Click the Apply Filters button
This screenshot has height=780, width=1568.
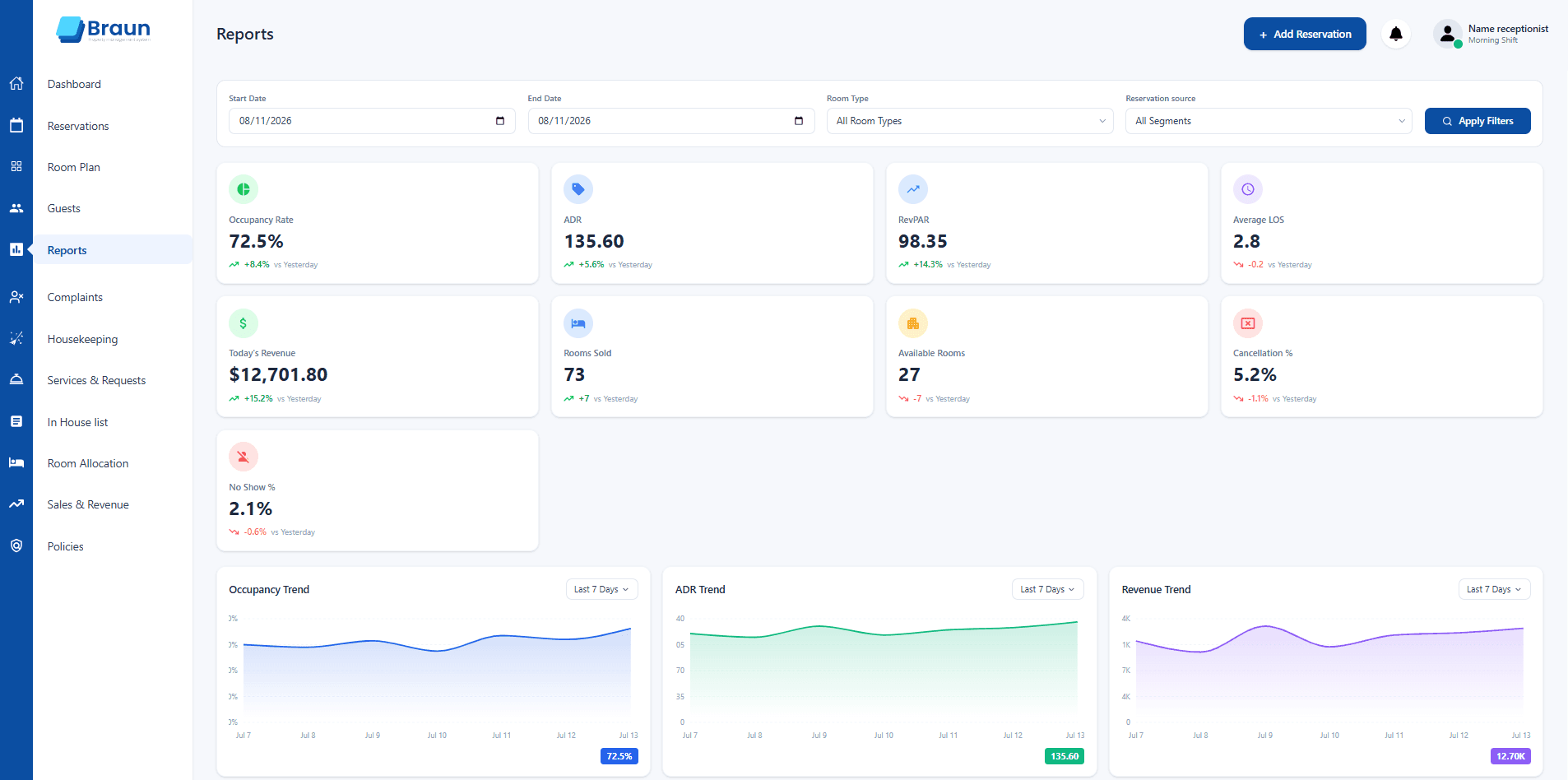click(1478, 121)
